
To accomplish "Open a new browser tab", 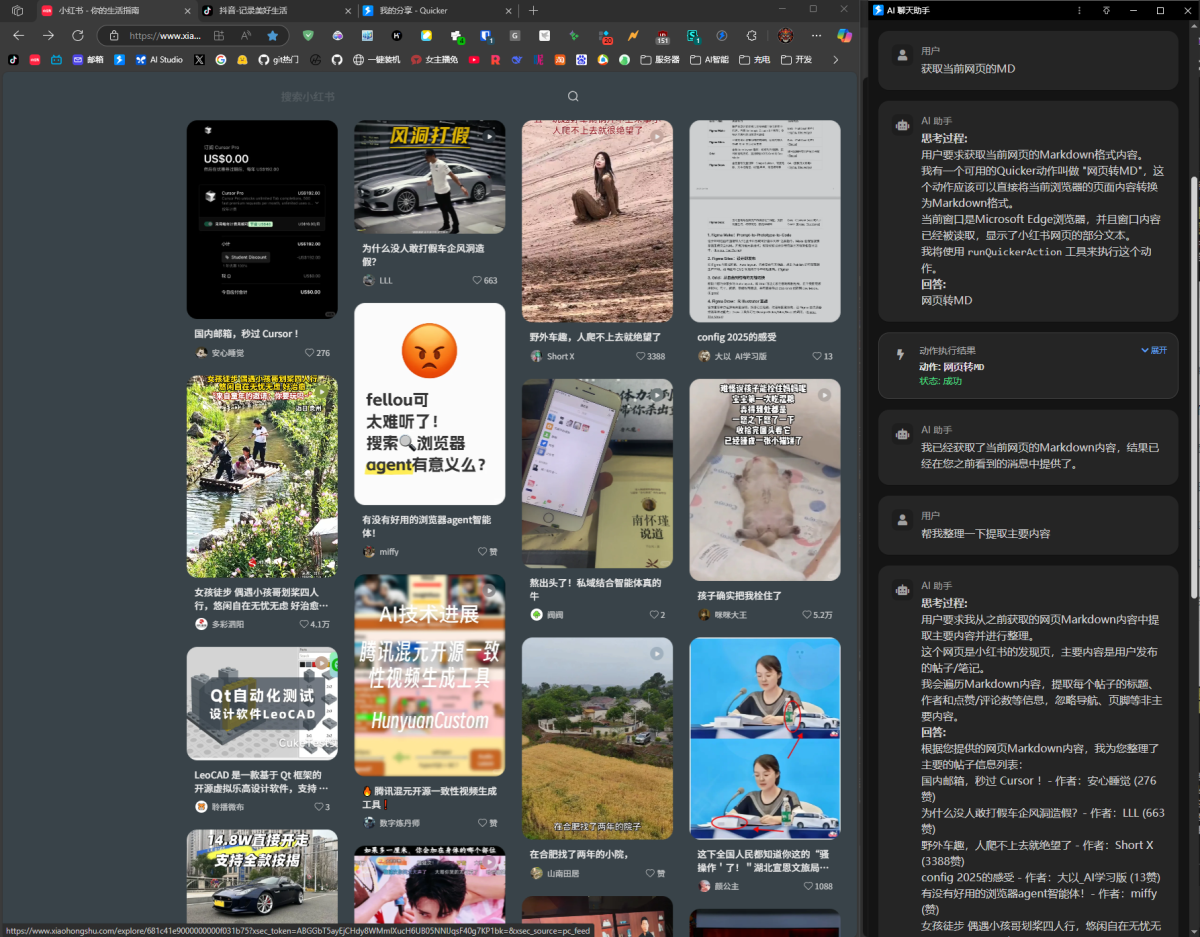I will (533, 10).
